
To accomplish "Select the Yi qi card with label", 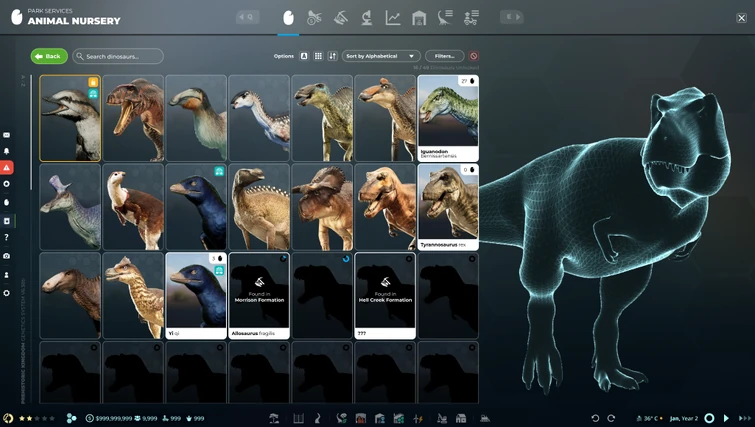I will tap(196, 296).
